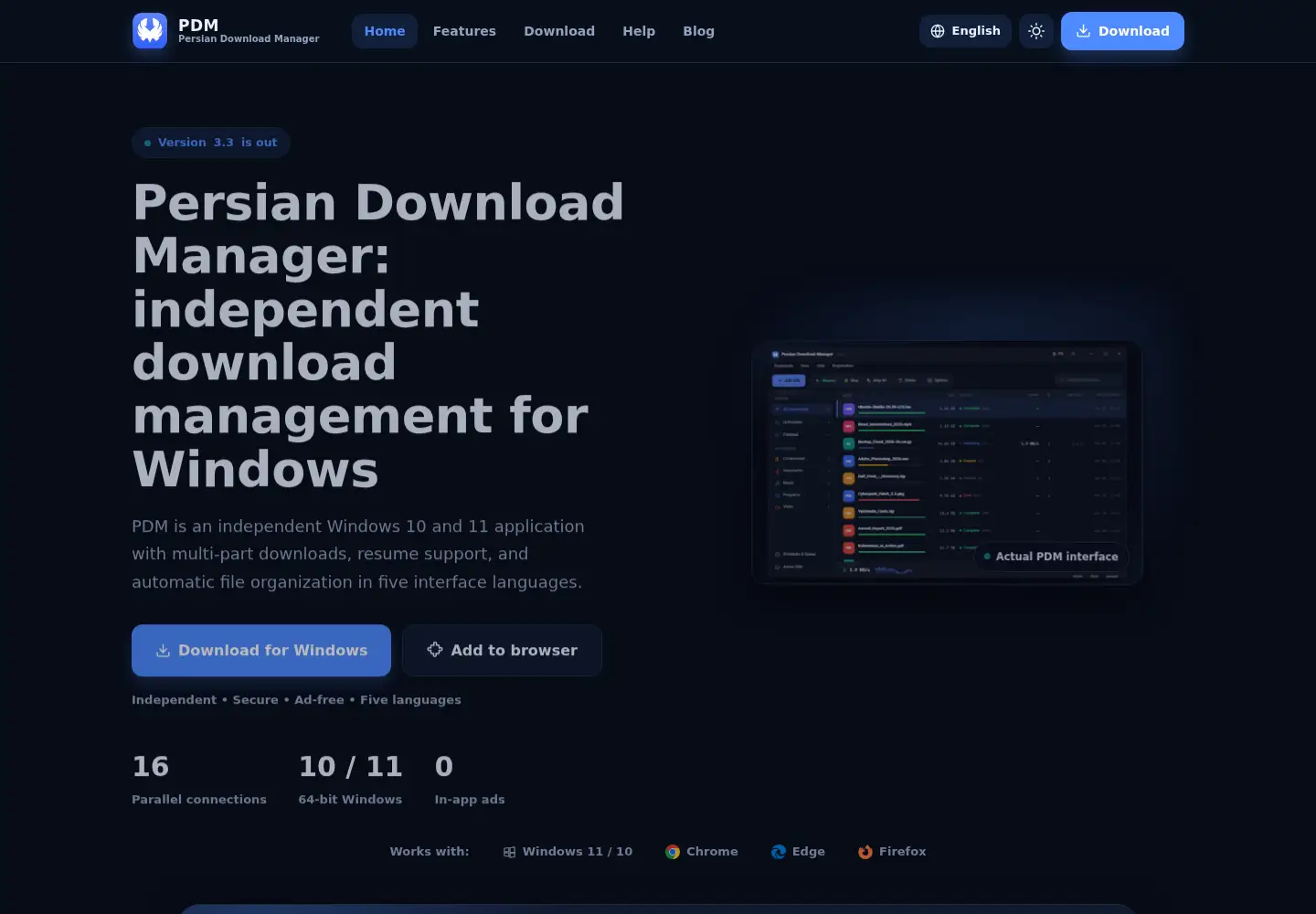Open the PDM interface screenshot preview
1316x914 pixels.
click(947, 462)
